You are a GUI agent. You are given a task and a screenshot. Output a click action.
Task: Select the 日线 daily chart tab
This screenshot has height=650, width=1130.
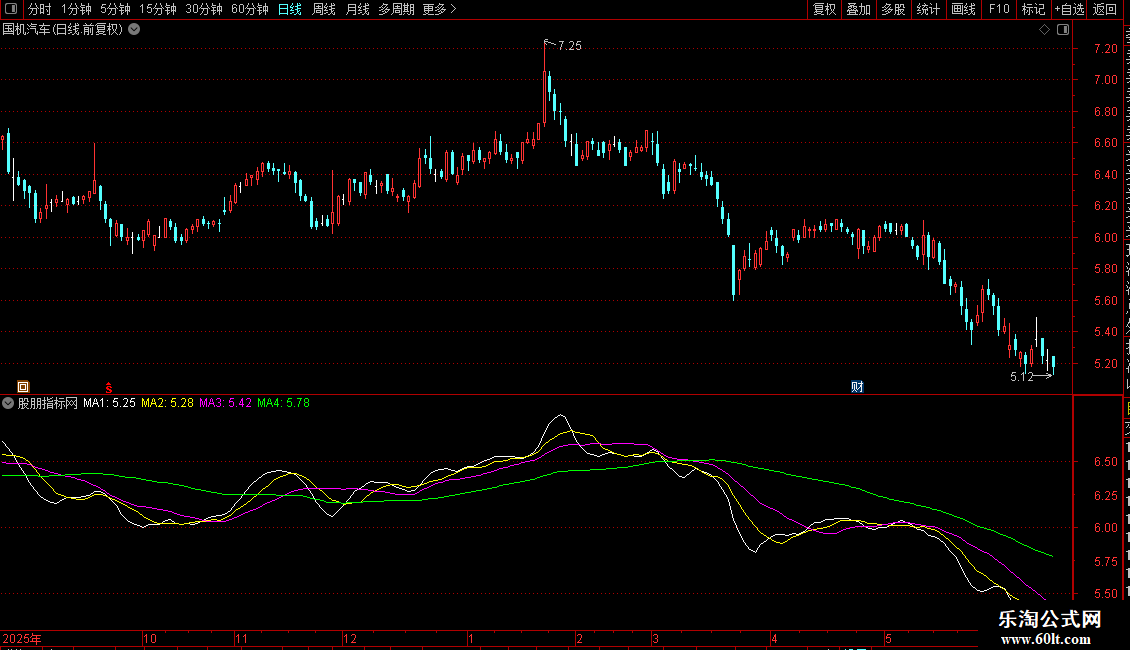click(x=290, y=9)
